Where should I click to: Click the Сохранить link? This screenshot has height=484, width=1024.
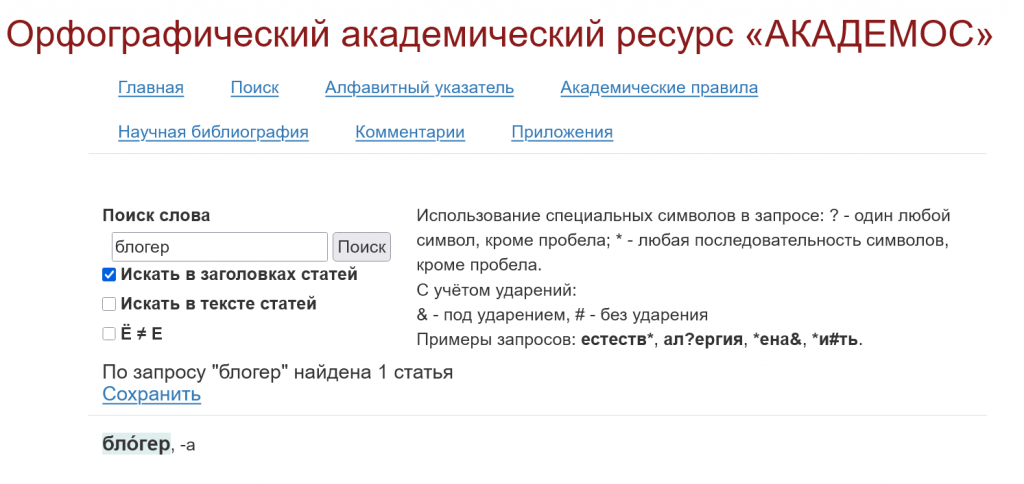pos(151,394)
